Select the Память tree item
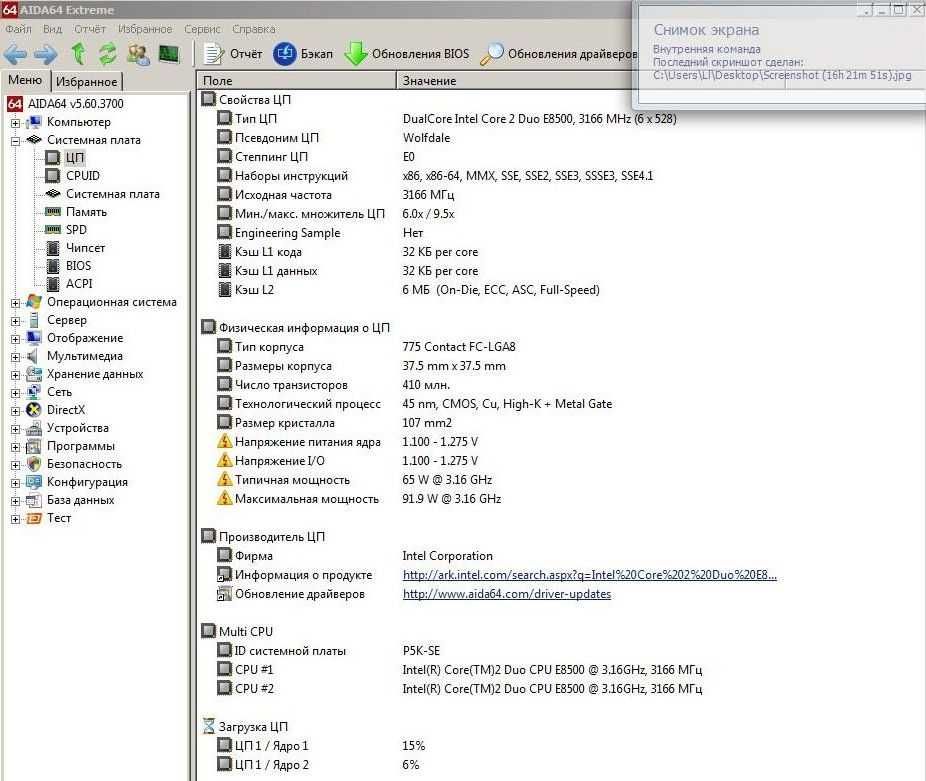Viewport: 926px width, 781px height. 86,211
